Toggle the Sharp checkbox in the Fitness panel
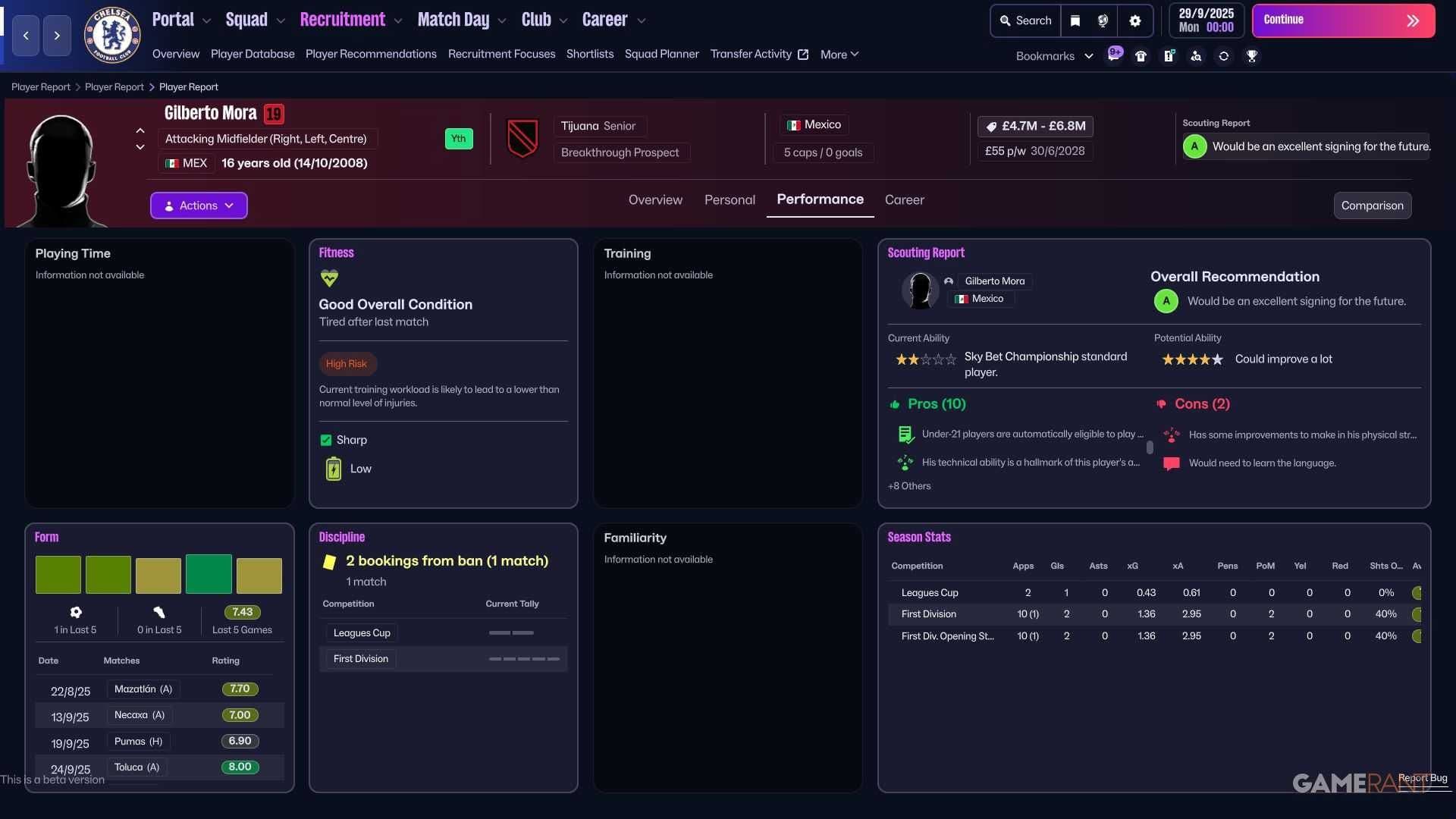 click(326, 440)
